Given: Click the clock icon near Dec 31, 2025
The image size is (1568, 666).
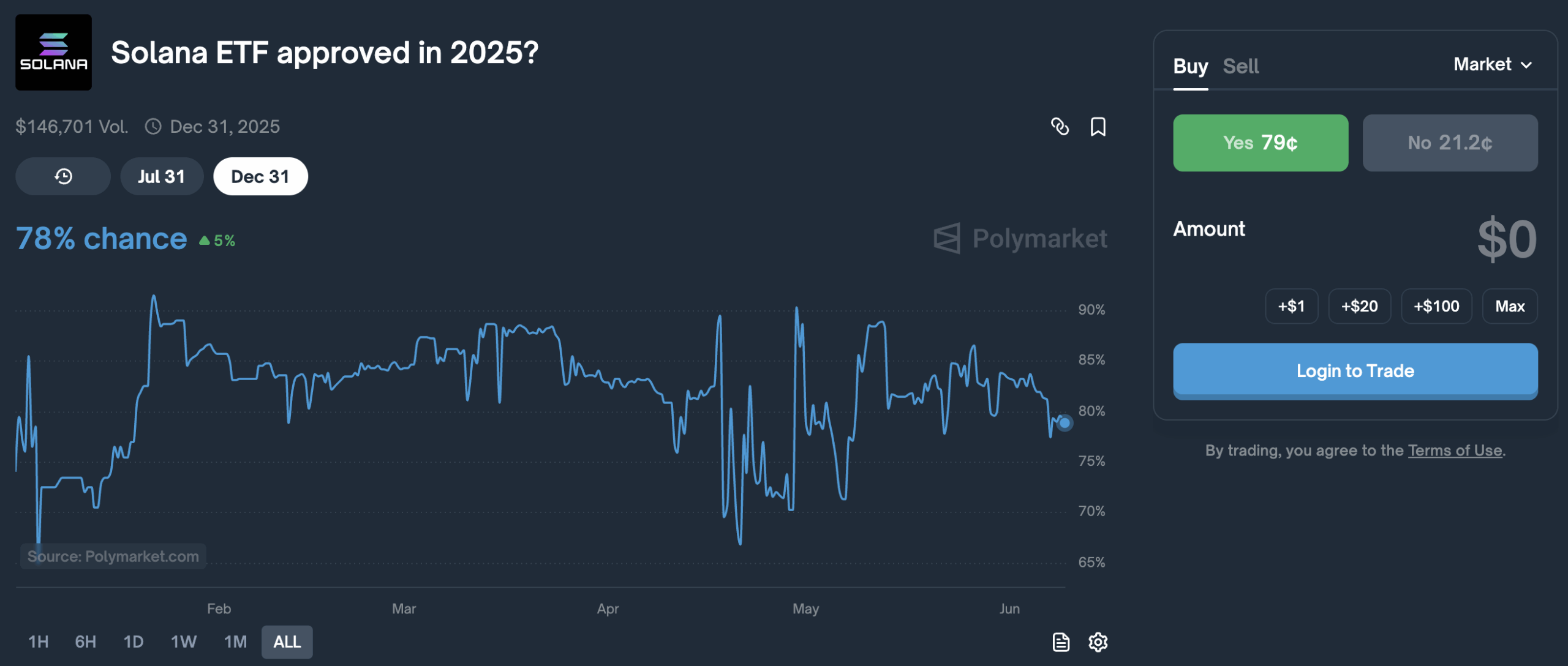Looking at the screenshot, I should (x=153, y=127).
